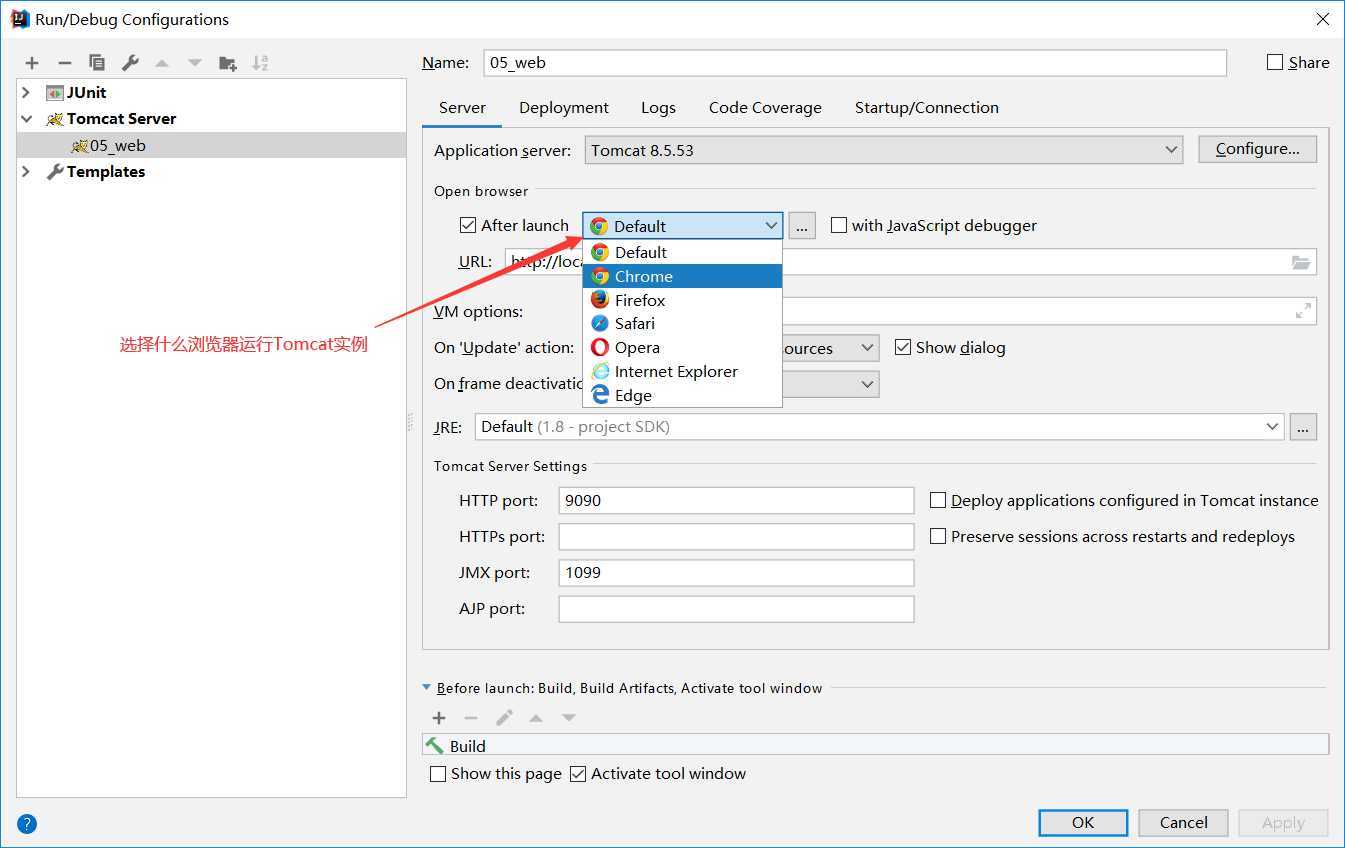Collapse the Tomcat Server tree node
This screenshot has width=1345, height=848.
pos(27,119)
